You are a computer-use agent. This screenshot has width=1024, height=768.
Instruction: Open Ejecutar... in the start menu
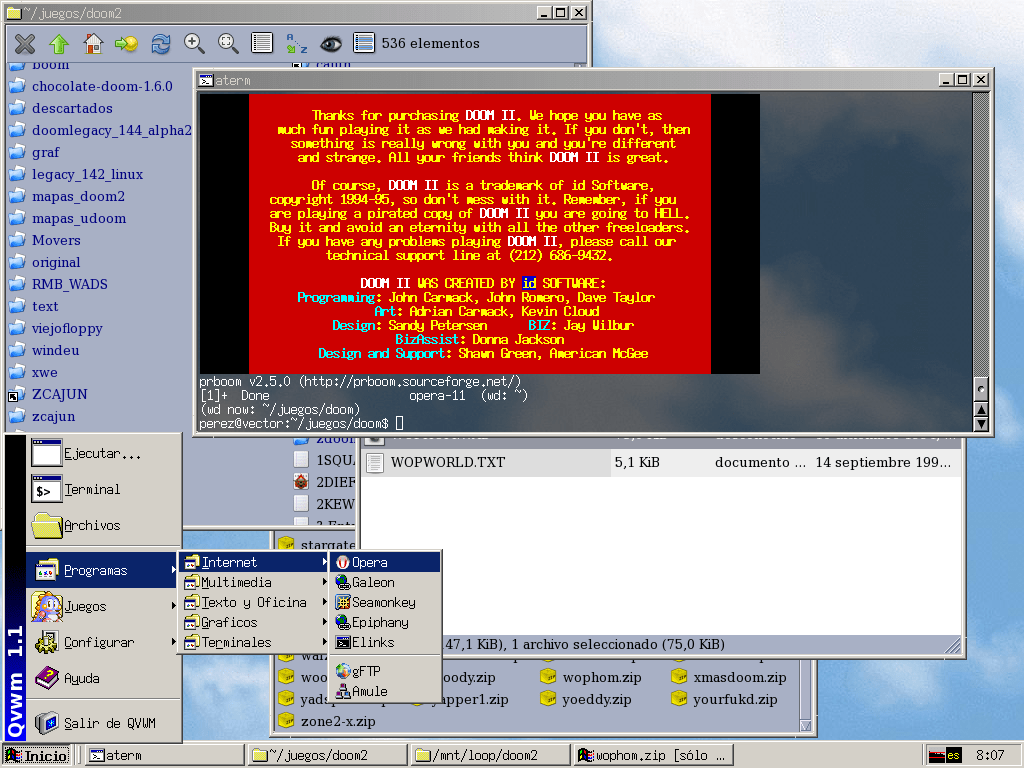tap(103, 453)
